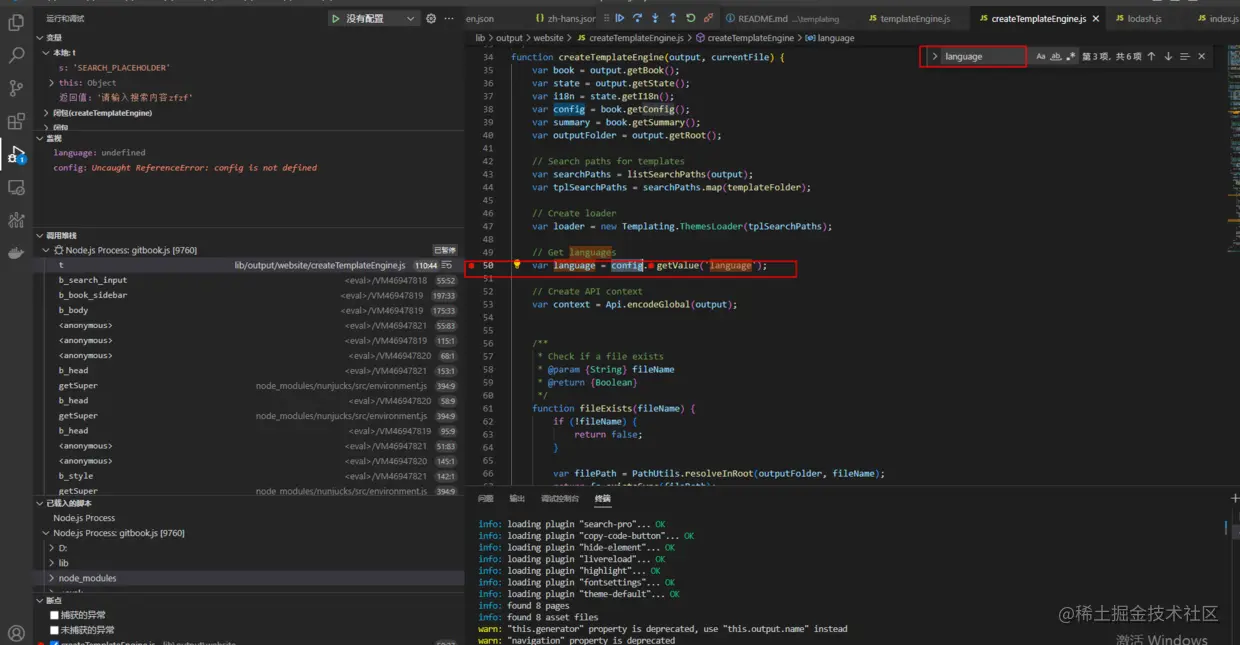The image size is (1240, 645).
Task: Enable the 捕获的异常 breakpoint checkbox
Action: tap(55, 615)
